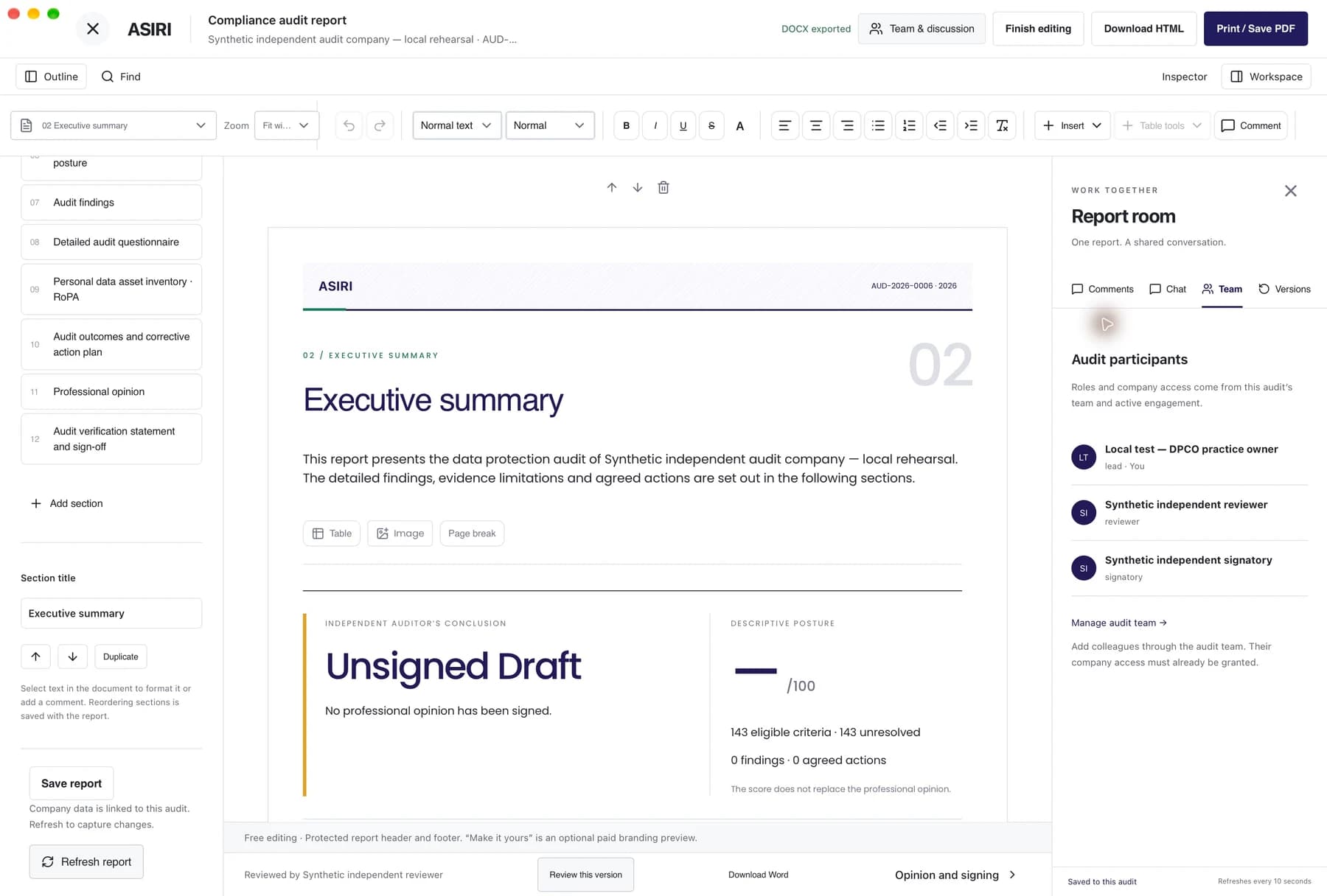Image resolution: width=1327 pixels, height=896 pixels.
Task: Click the undo arrow icon
Action: (x=349, y=125)
